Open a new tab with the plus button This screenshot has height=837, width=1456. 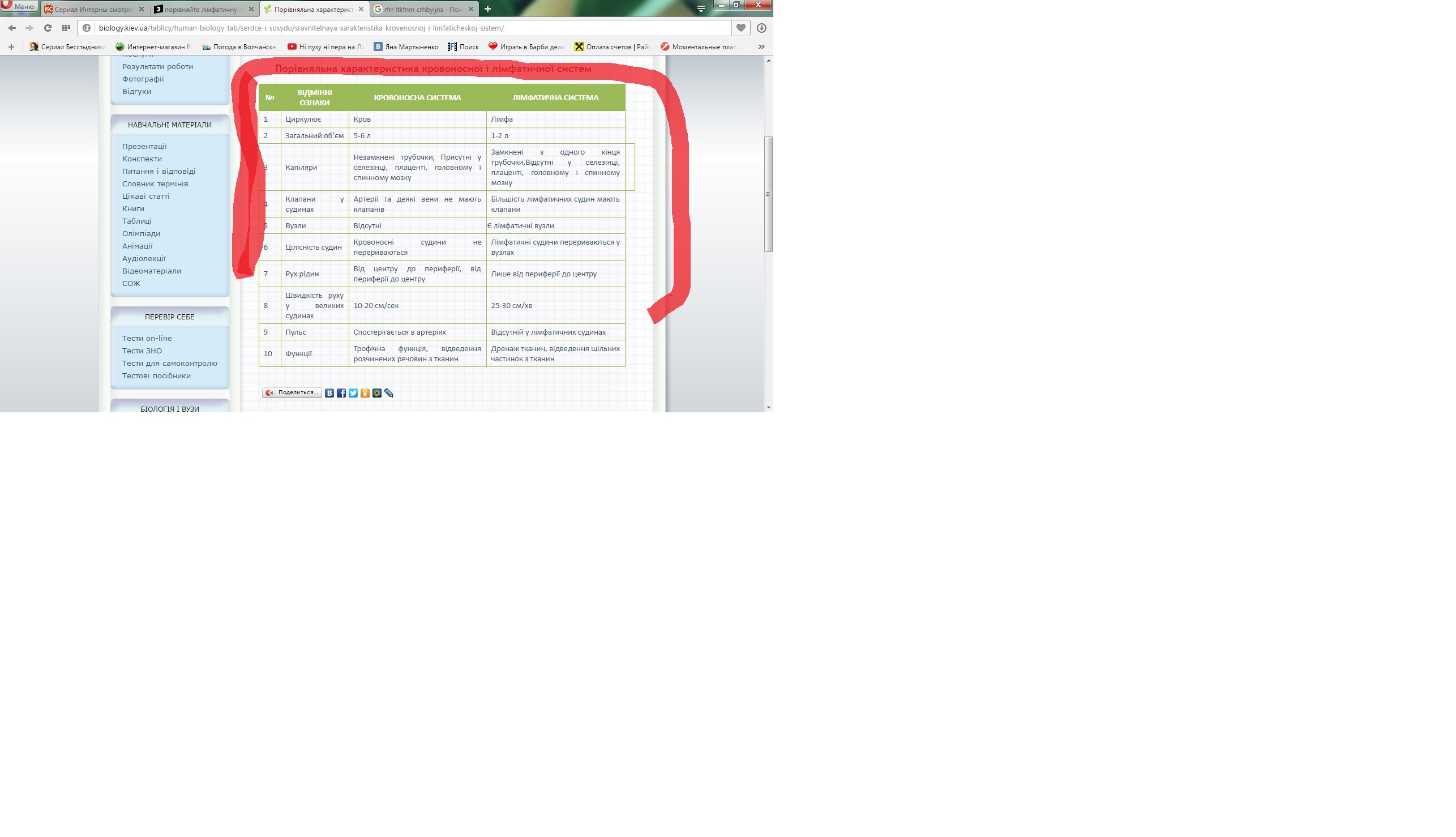[x=487, y=8]
